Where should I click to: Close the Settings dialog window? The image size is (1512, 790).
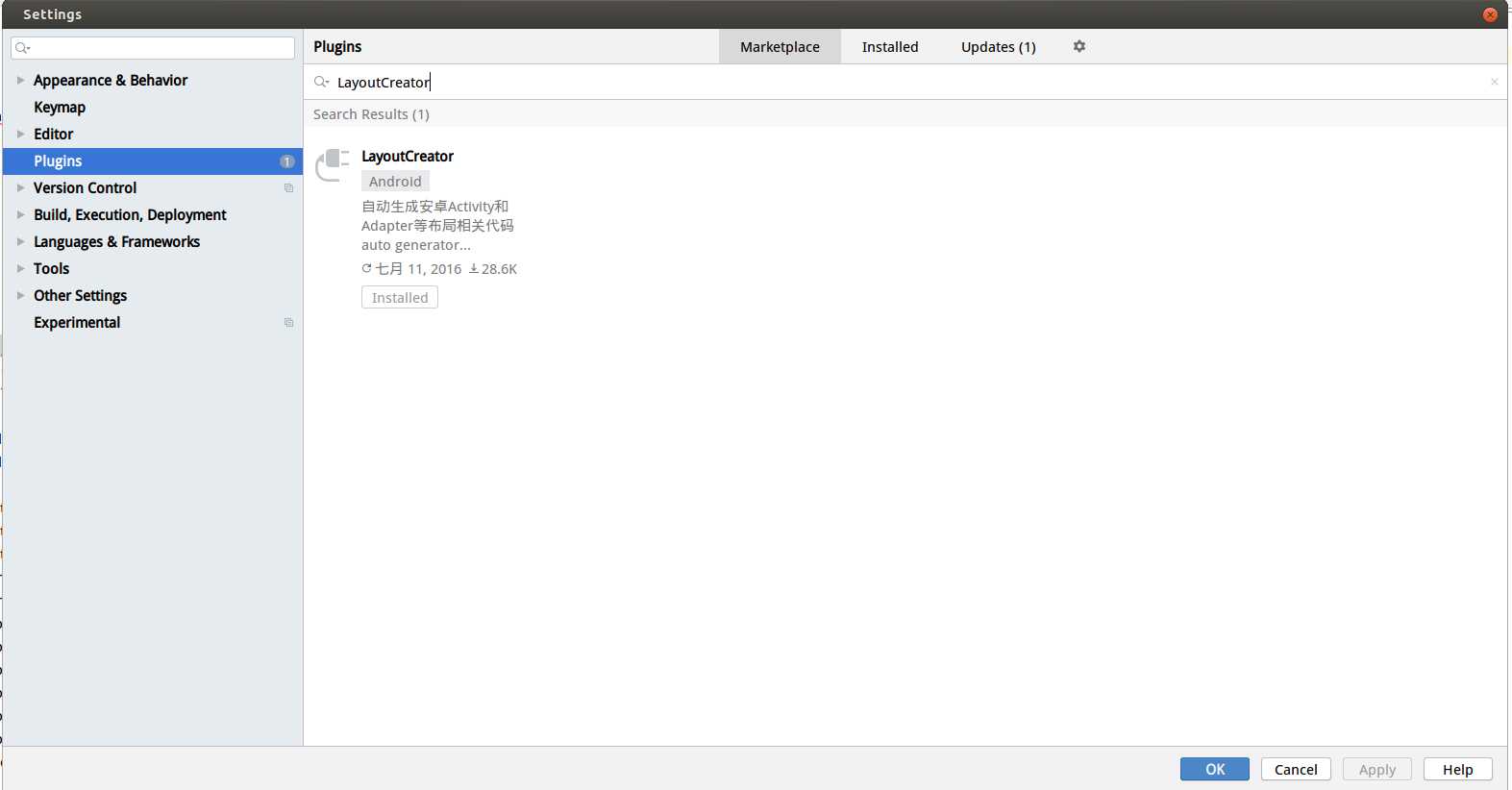click(1490, 14)
